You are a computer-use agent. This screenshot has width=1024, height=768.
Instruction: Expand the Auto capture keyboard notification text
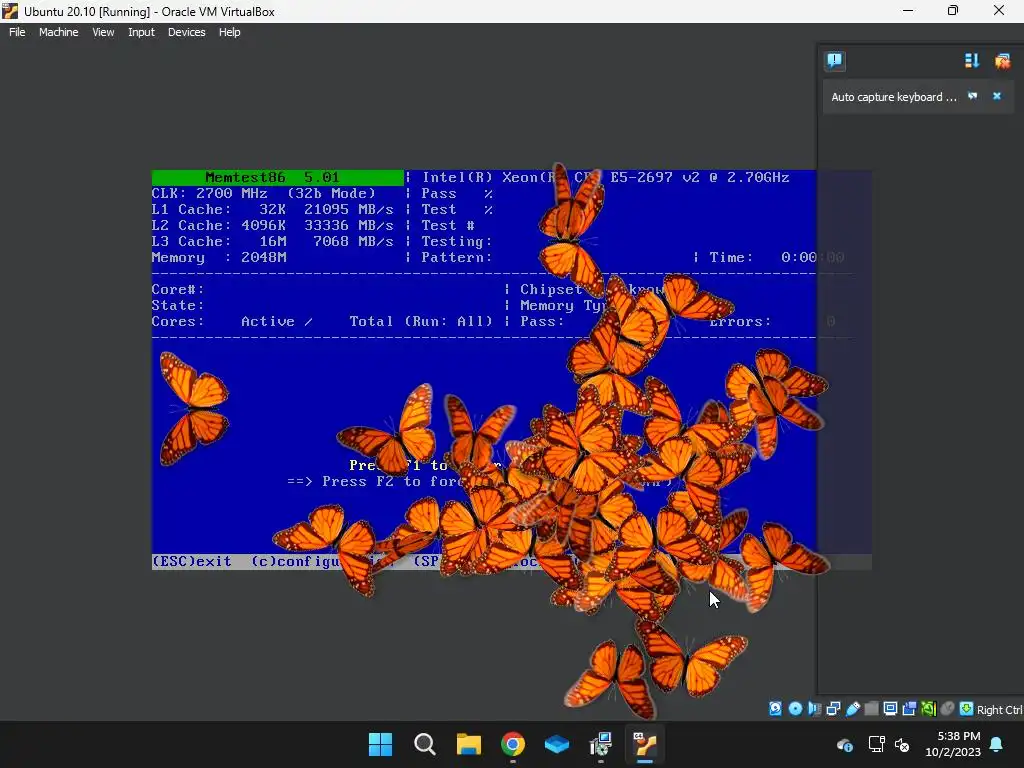893,97
